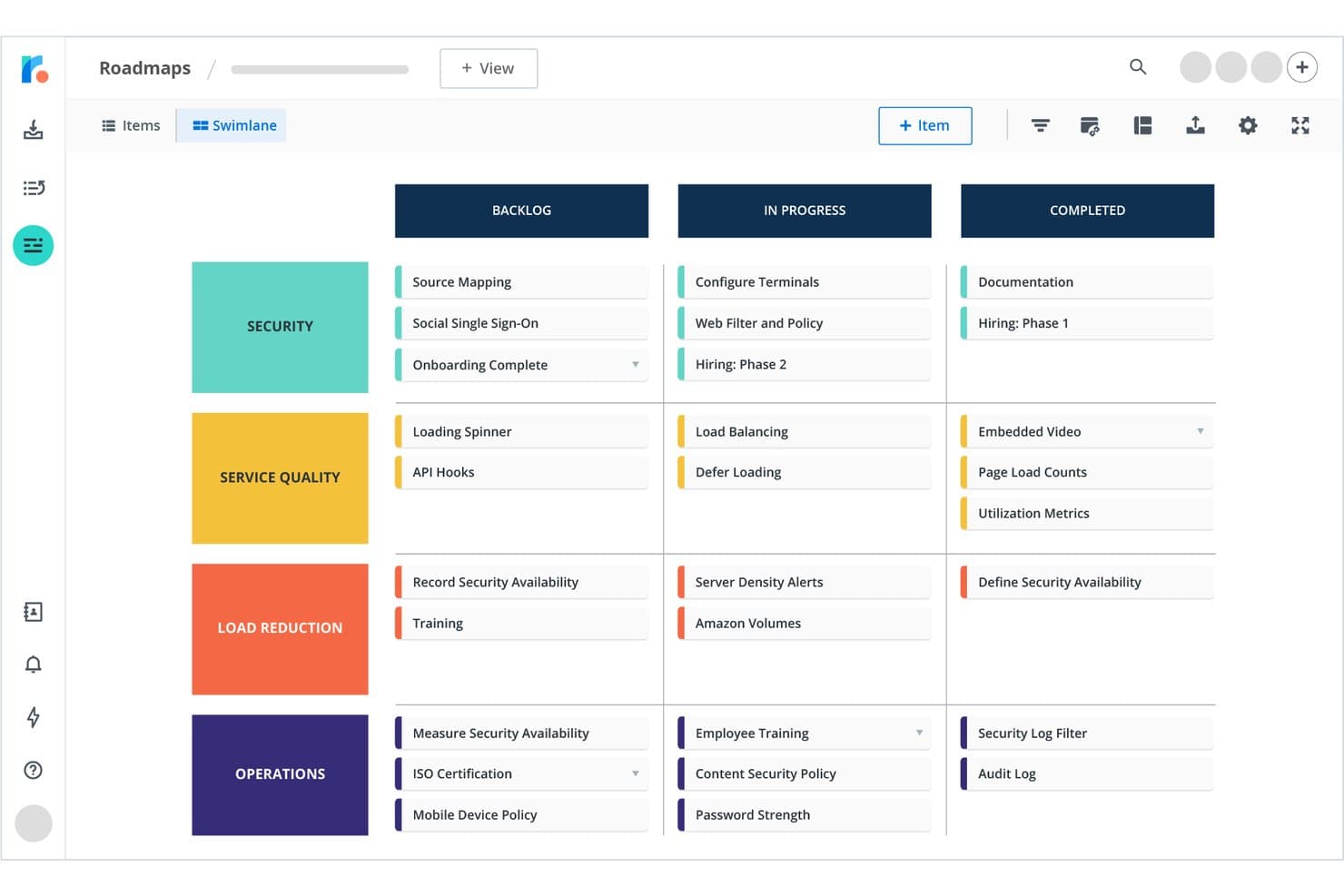Viewport: 1344px width, 896px height.
Task: Open the Web Filter and Policy card
Action: (x=805, y=323)
